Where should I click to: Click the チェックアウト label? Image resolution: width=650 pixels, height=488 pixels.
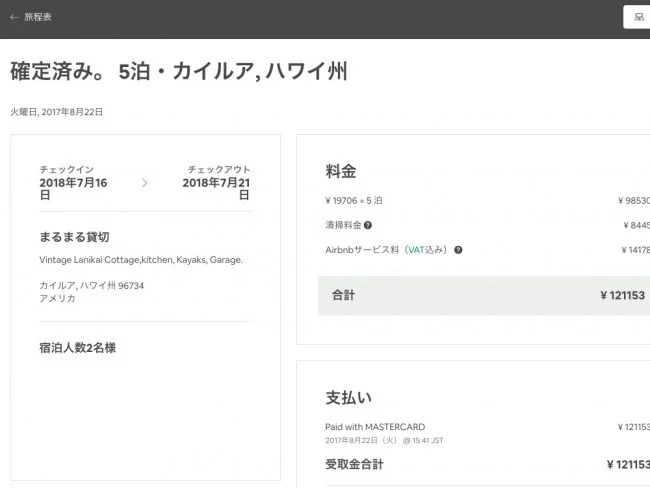[219, 169]
